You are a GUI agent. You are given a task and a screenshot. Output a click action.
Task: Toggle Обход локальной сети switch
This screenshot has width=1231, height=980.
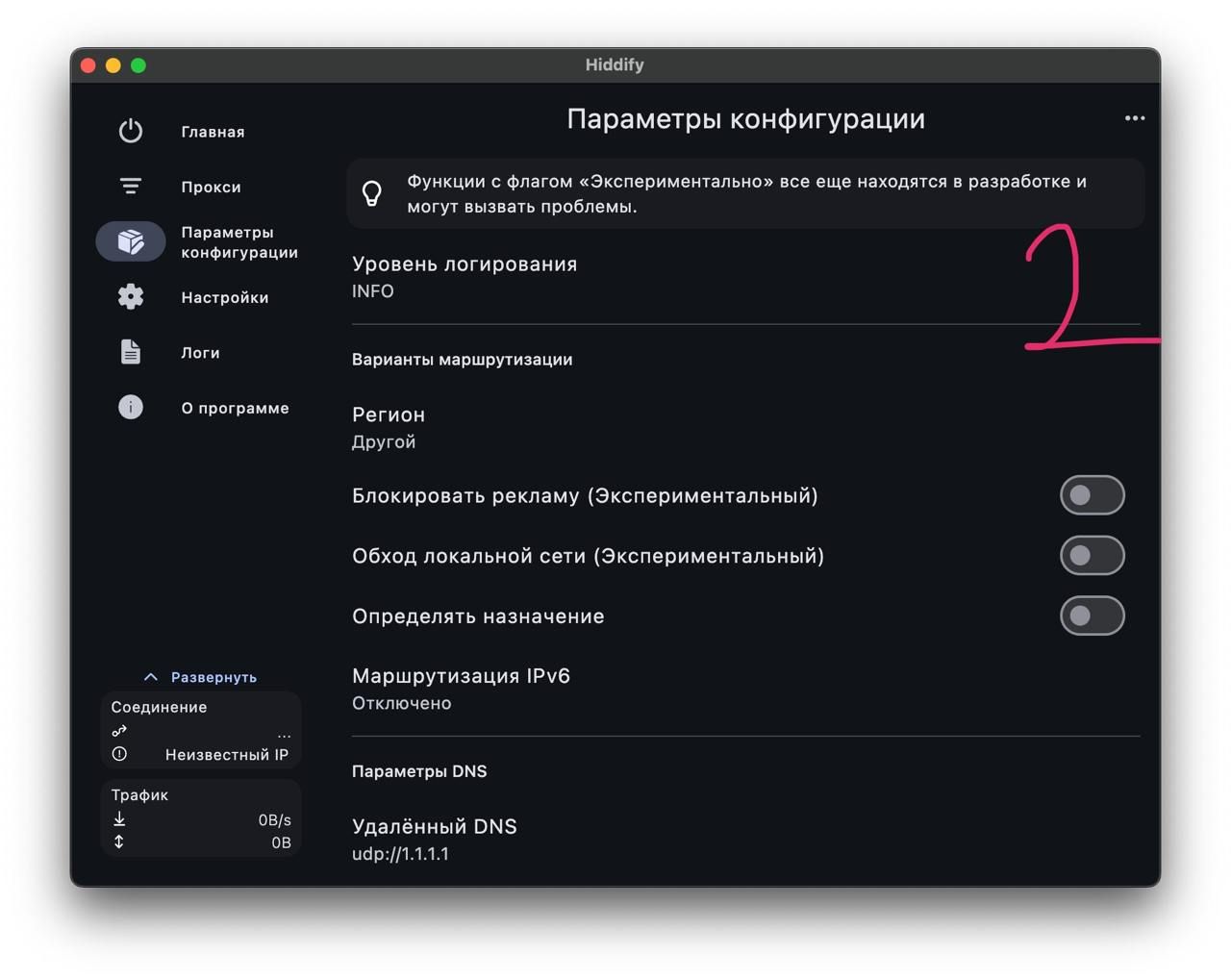click(1093, 556)
